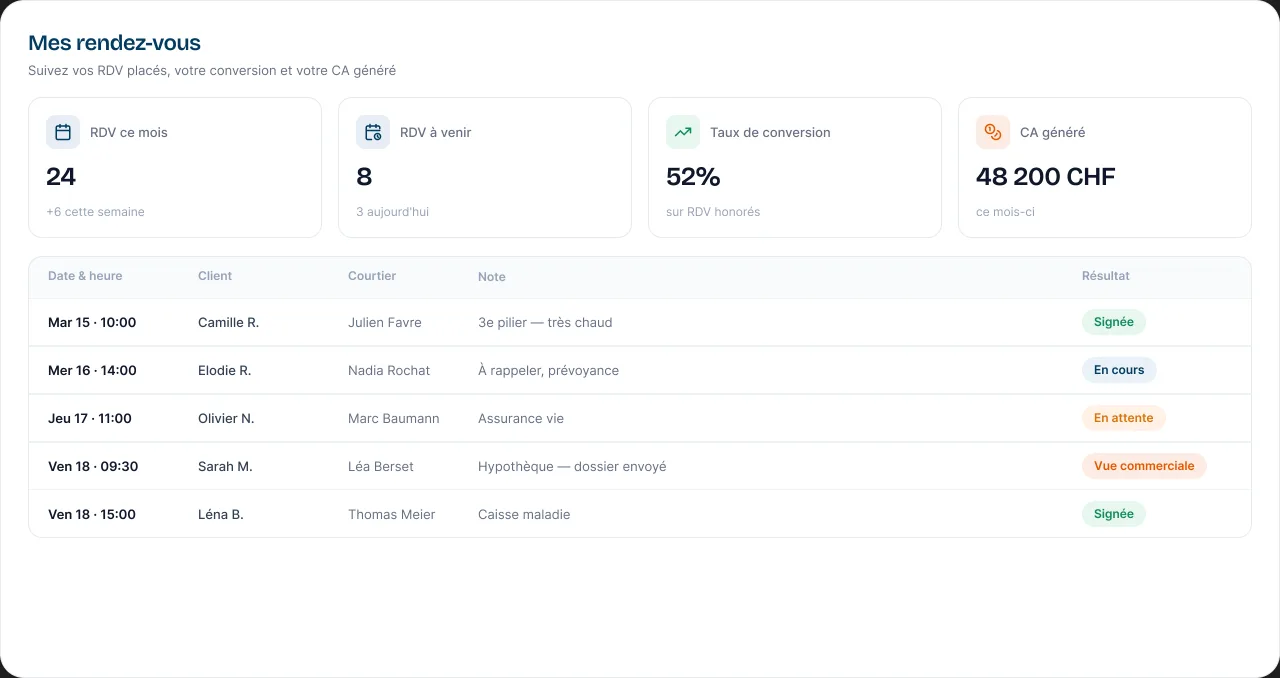Click the date Ven 18 · 15:00
The height and width of the screenshot is (678, 1280).
(x=92, y=515)
